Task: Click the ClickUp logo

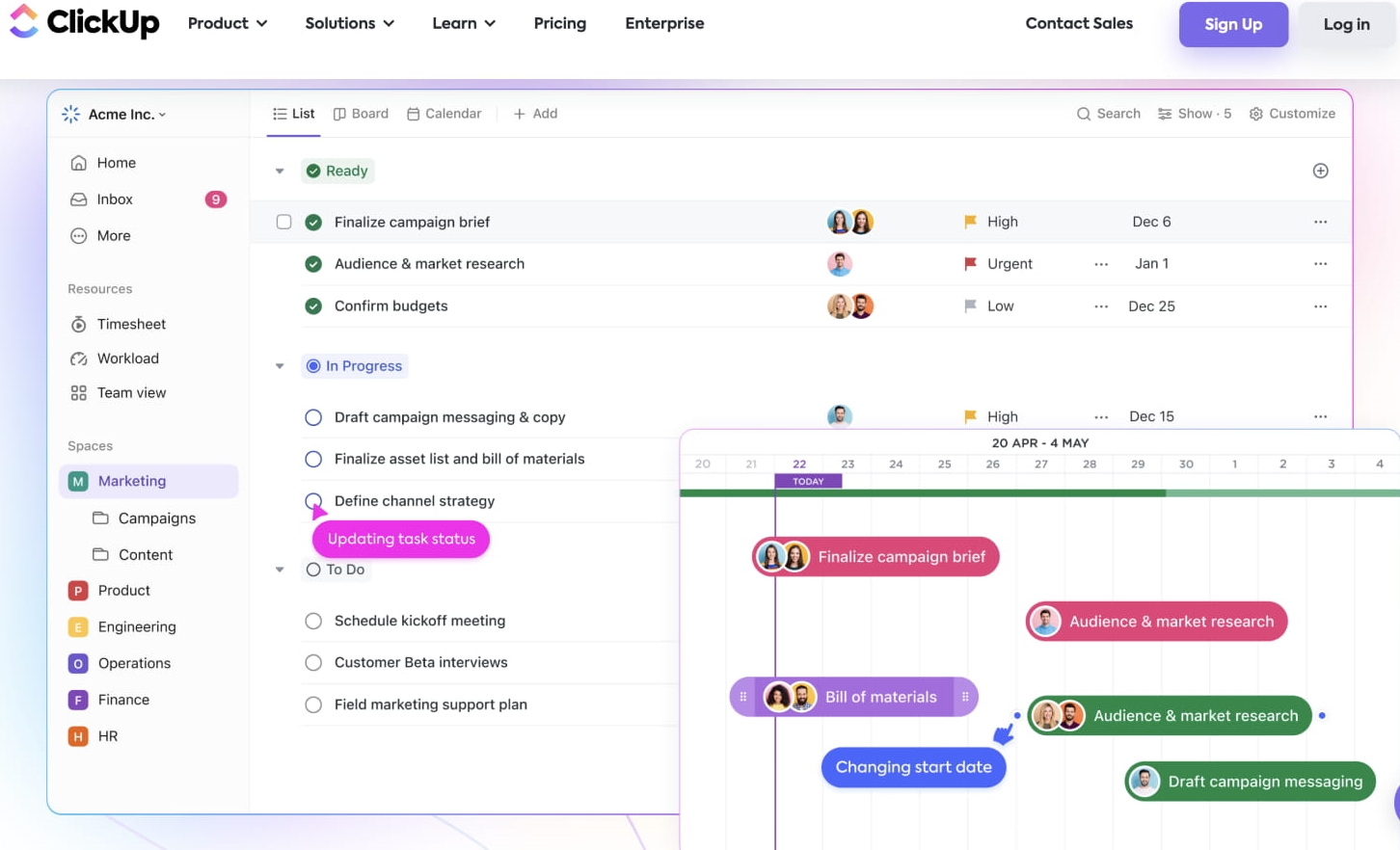Action: coord(84,21)
